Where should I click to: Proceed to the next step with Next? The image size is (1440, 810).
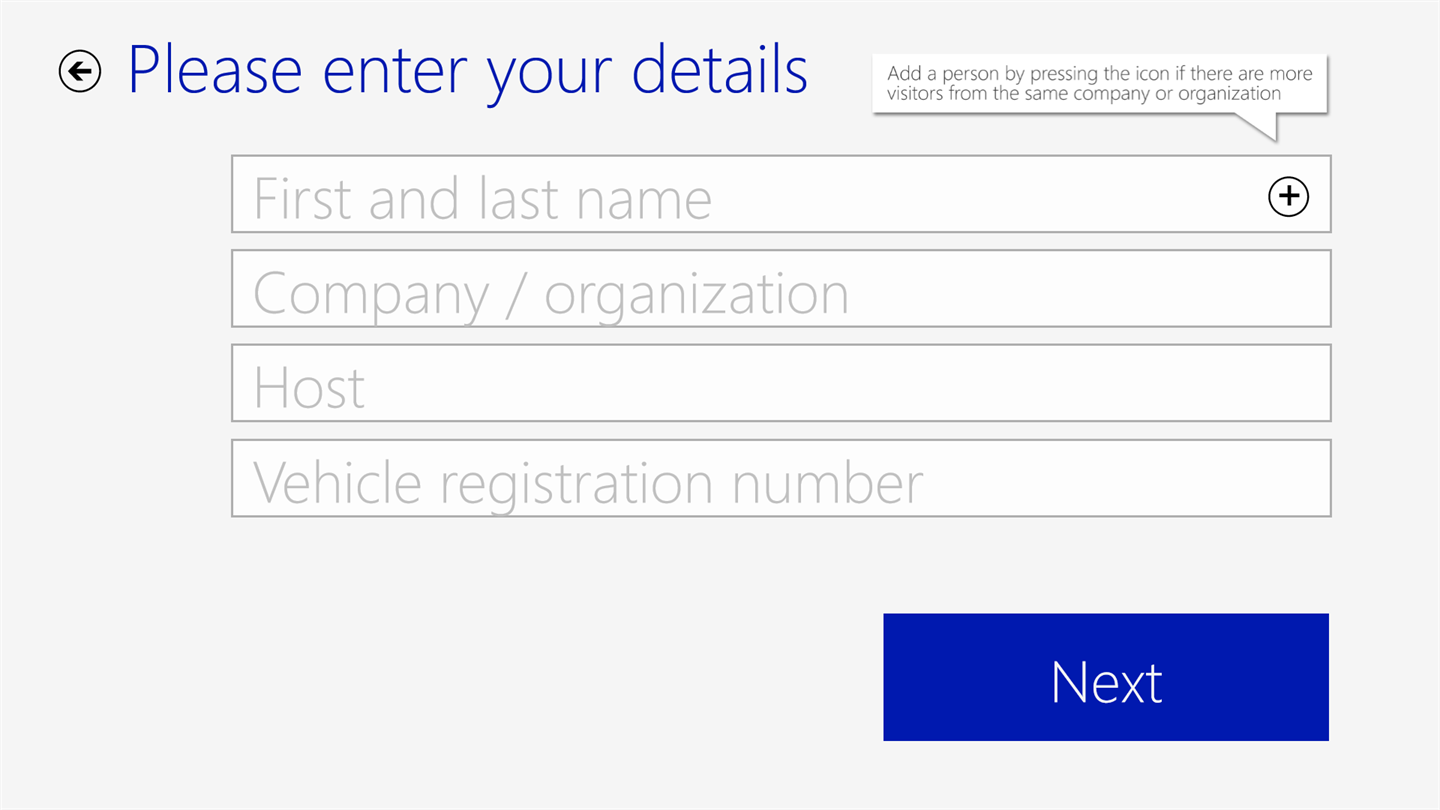pyautogui.click(x=1105, y=677)
